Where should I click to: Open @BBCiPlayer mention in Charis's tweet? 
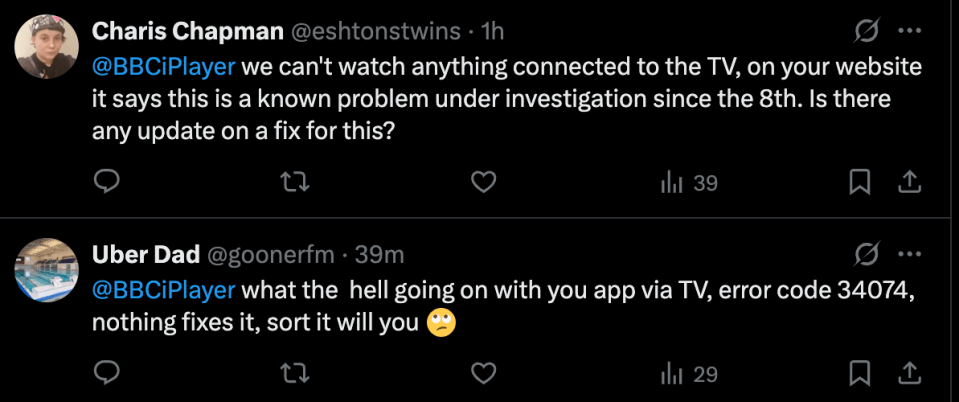[163, 67]
